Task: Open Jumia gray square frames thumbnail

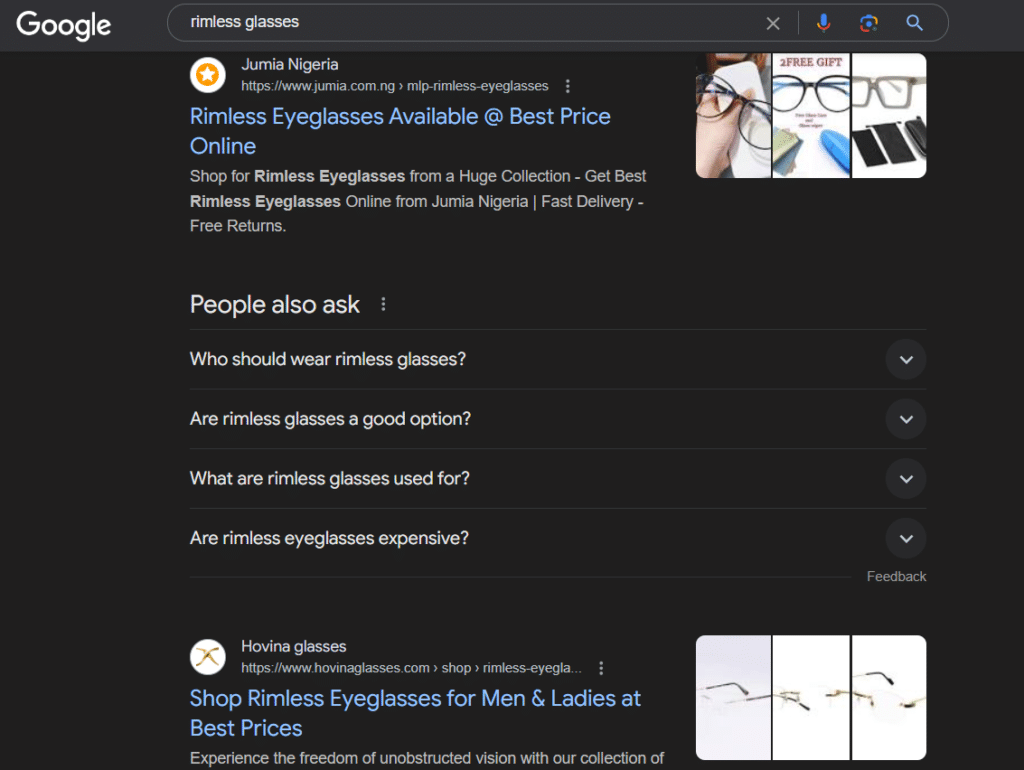Action: pos(889,116)
